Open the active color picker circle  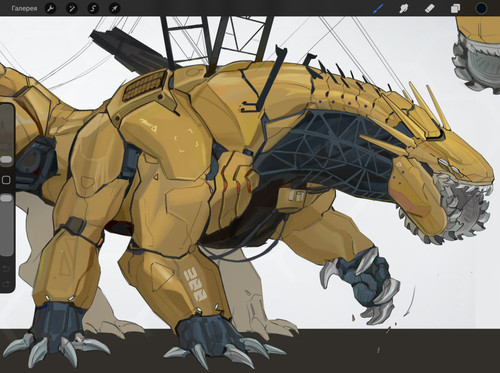481,8
